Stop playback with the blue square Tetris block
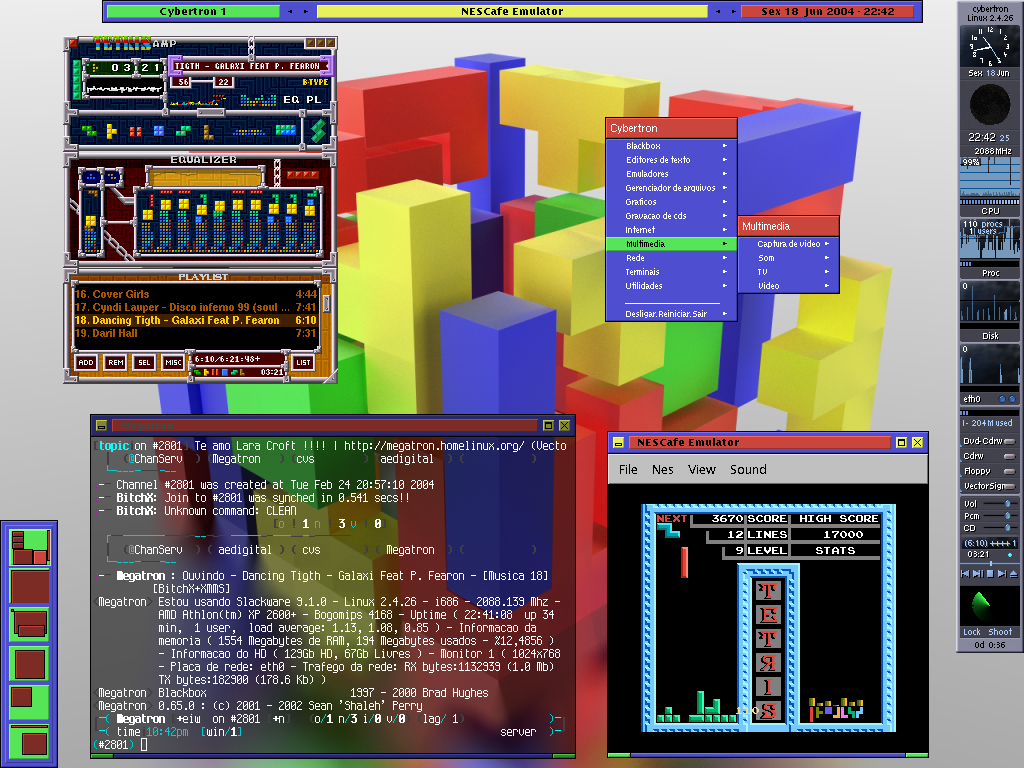The height and width of the screenshot is (768, 1024). click(x=159, y=131)
